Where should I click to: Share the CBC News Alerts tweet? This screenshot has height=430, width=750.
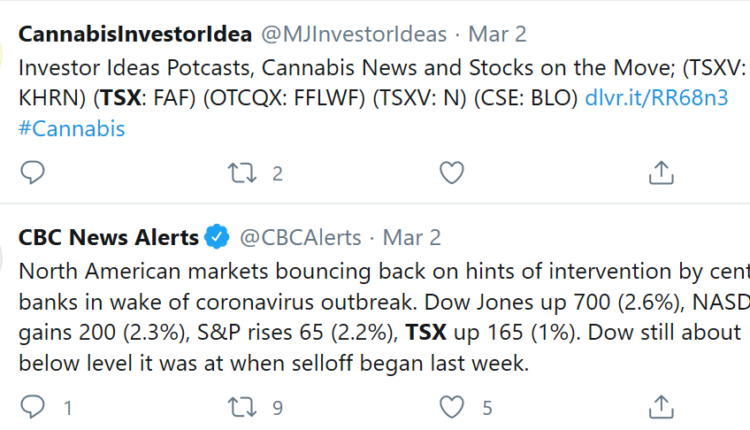pyautogui.click(x=660, y=406)
